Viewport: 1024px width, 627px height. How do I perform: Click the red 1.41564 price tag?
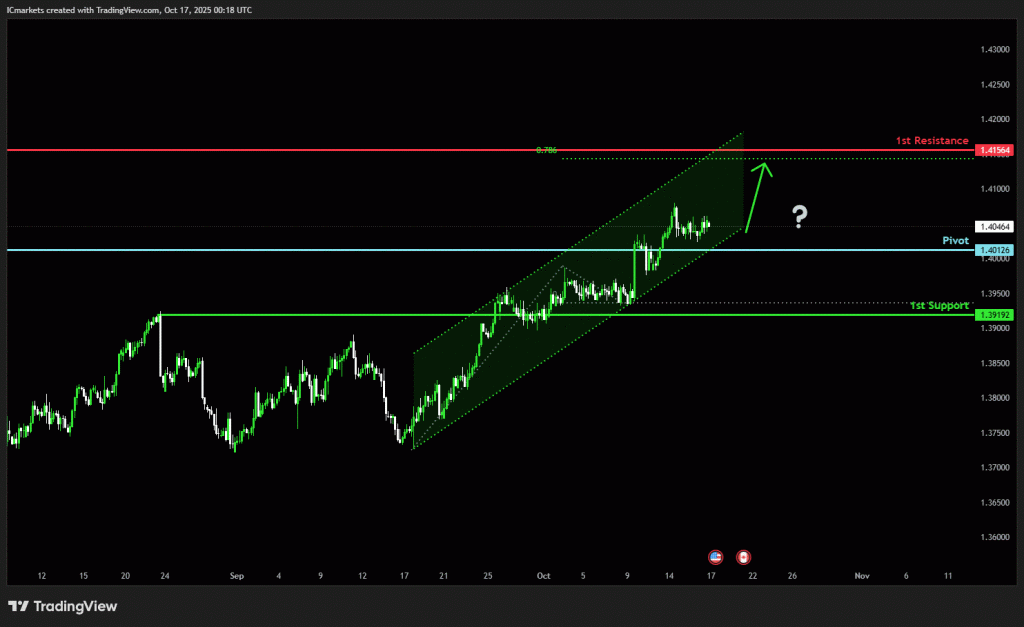(996, 150)
